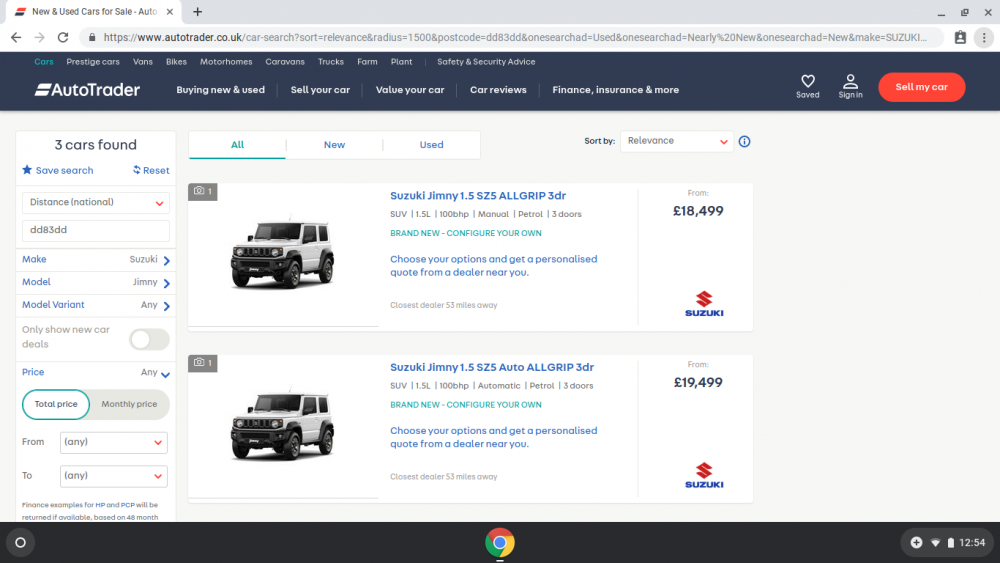Go to Motorhomes section

pos(226,62)
